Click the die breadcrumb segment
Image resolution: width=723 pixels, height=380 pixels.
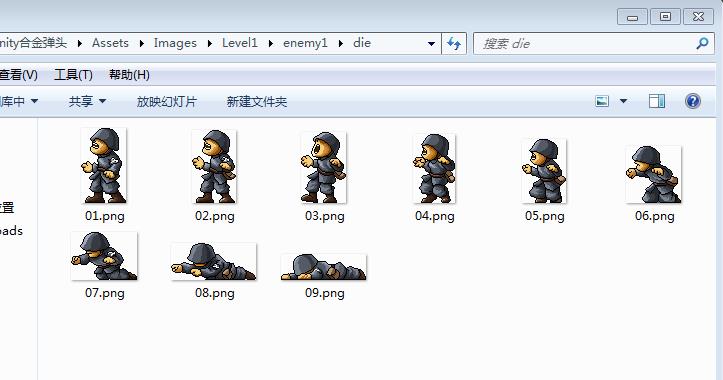coord(362,43)
